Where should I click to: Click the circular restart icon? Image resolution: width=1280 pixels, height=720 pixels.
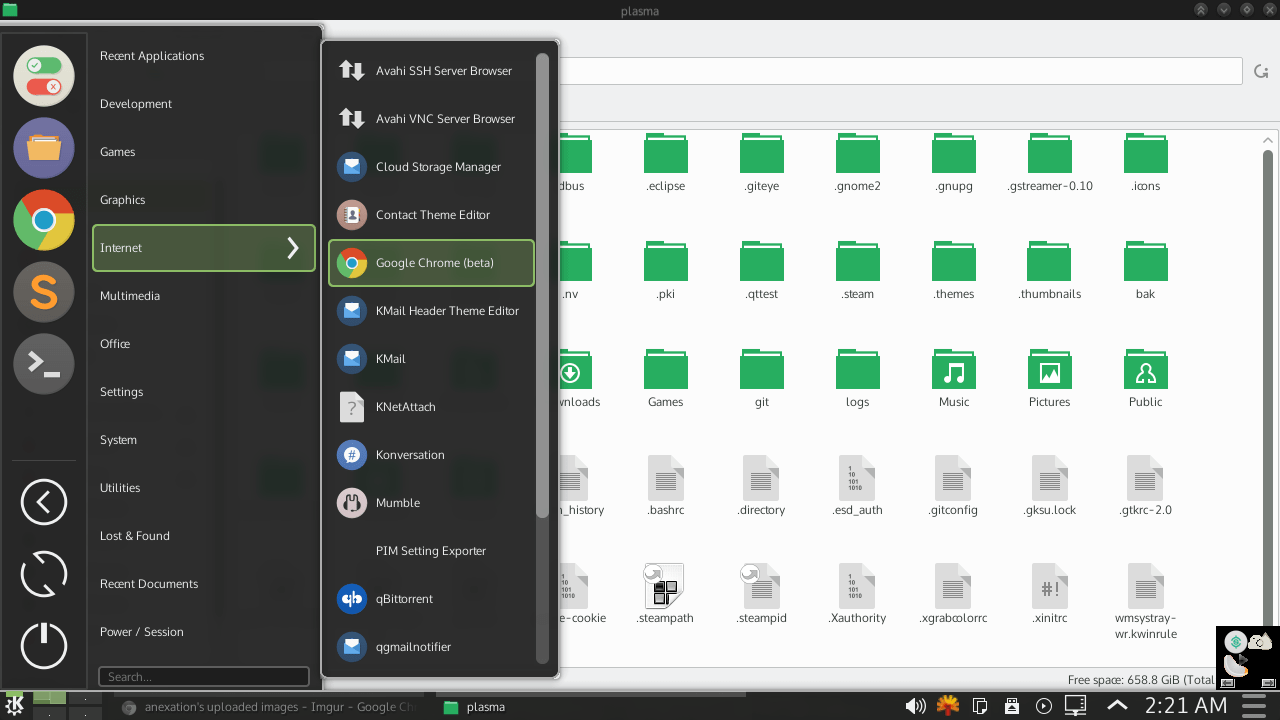click(44, 574)
